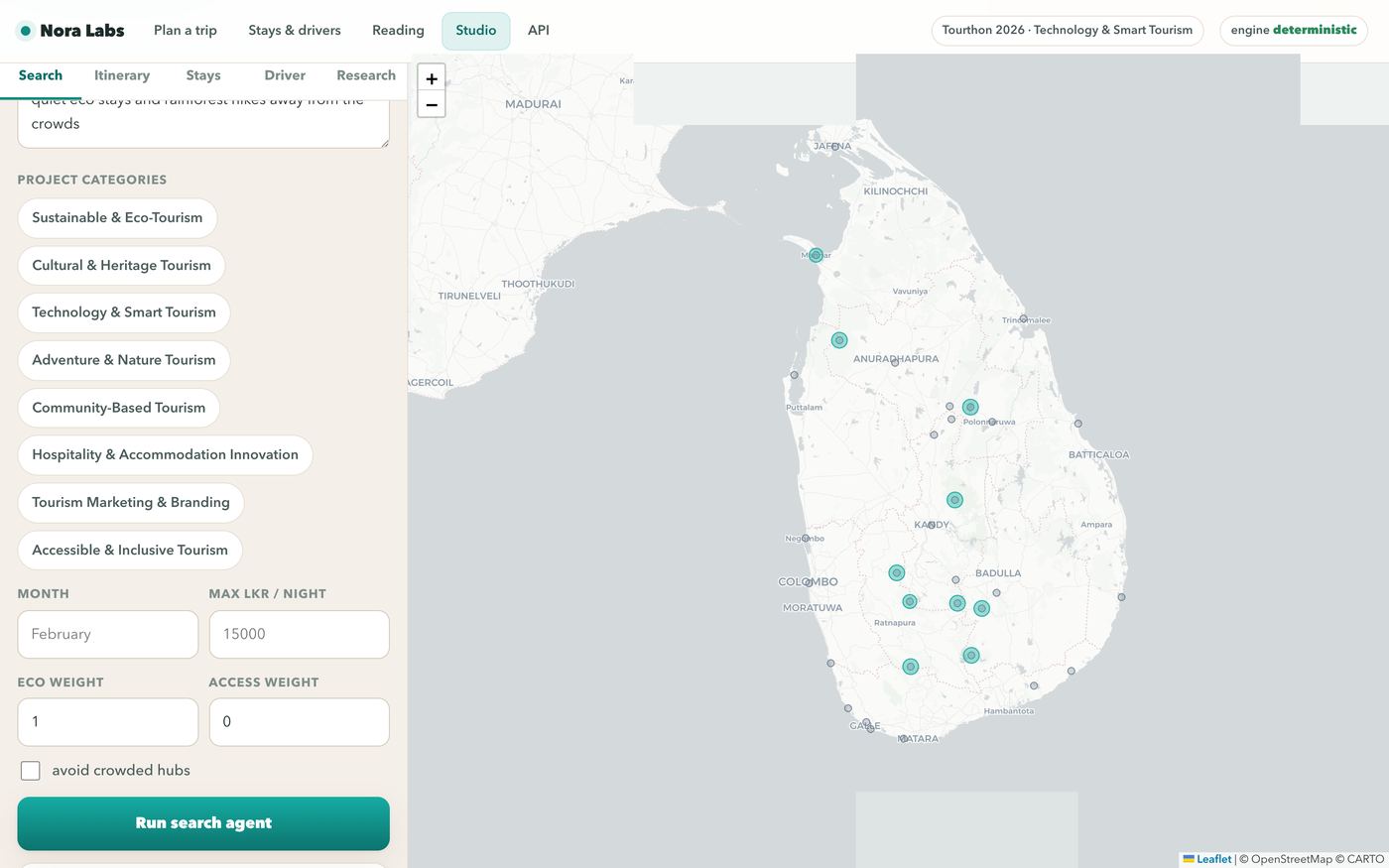Open the Reading page

398,31
